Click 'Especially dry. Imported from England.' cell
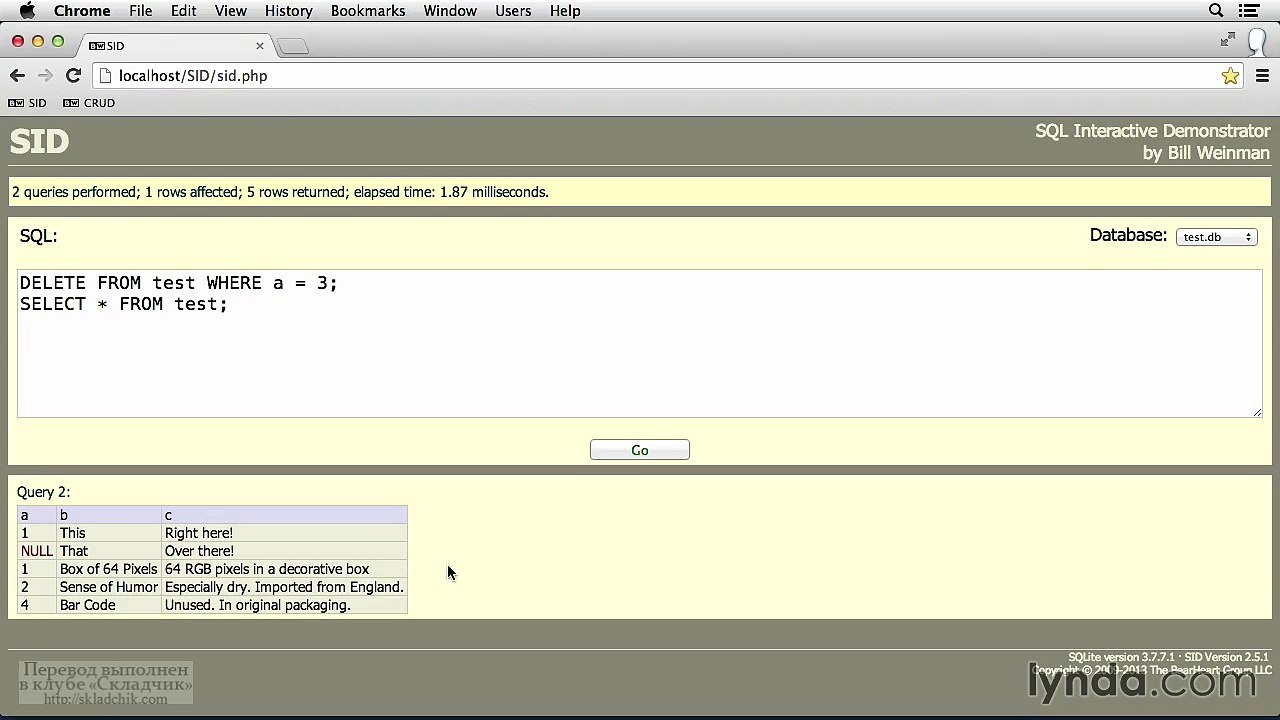Screen dimensions: 1280x720 (x=284, y=587)
